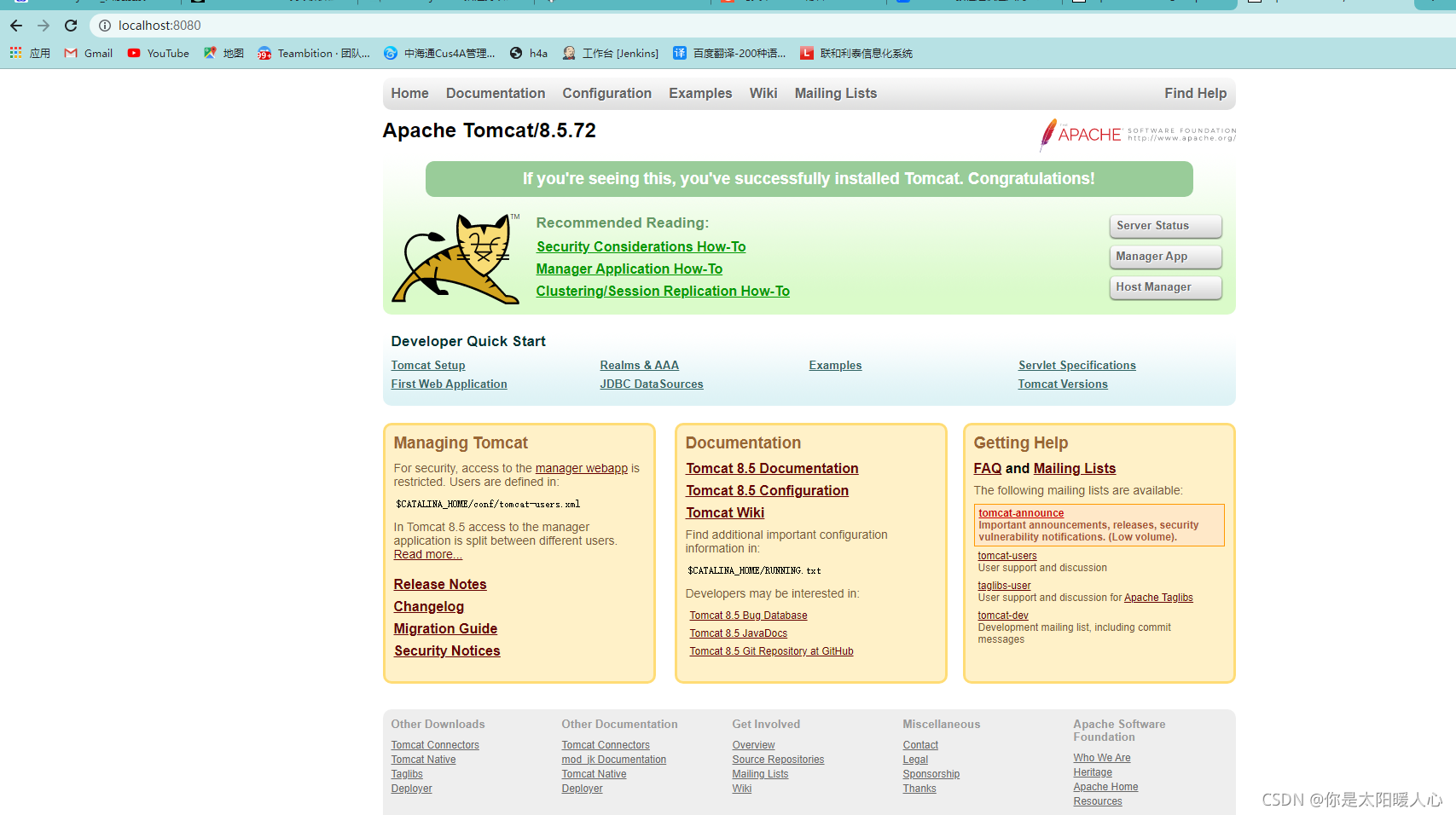Open Manager Application How-To link
The height and width of the screenshot is (815, 1456).
point(629,269)
